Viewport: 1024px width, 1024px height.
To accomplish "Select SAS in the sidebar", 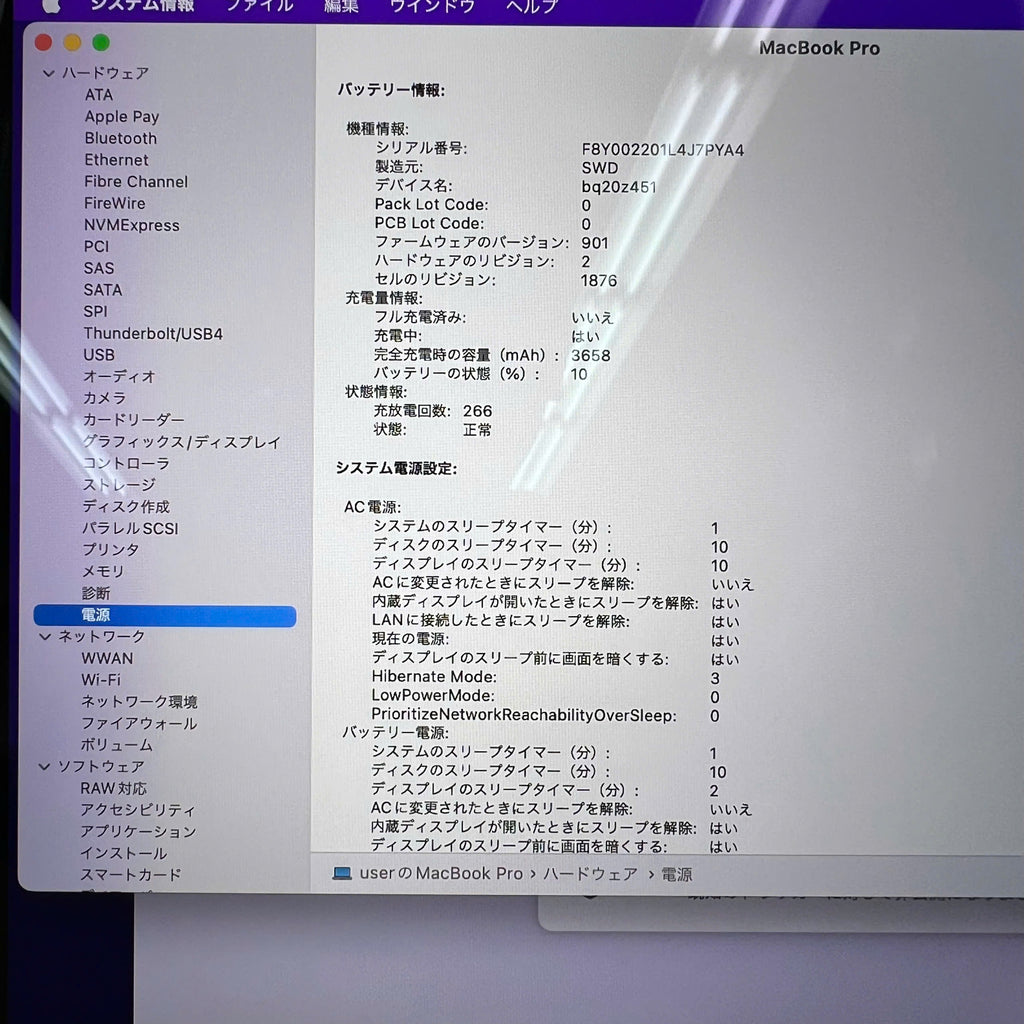I will point(99,268).
